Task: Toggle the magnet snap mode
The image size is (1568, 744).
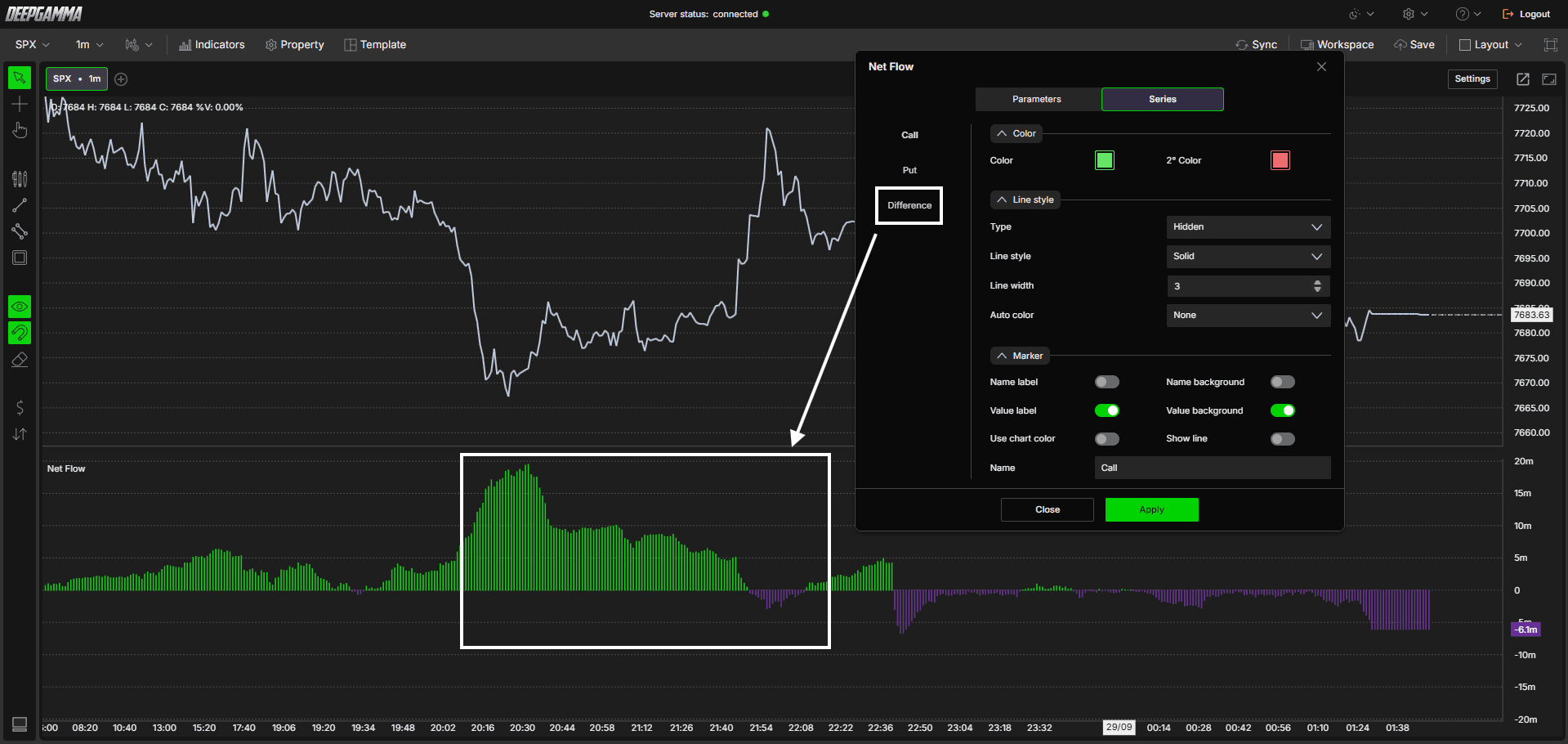Action: pyautogui.click(x=20, y=333)
